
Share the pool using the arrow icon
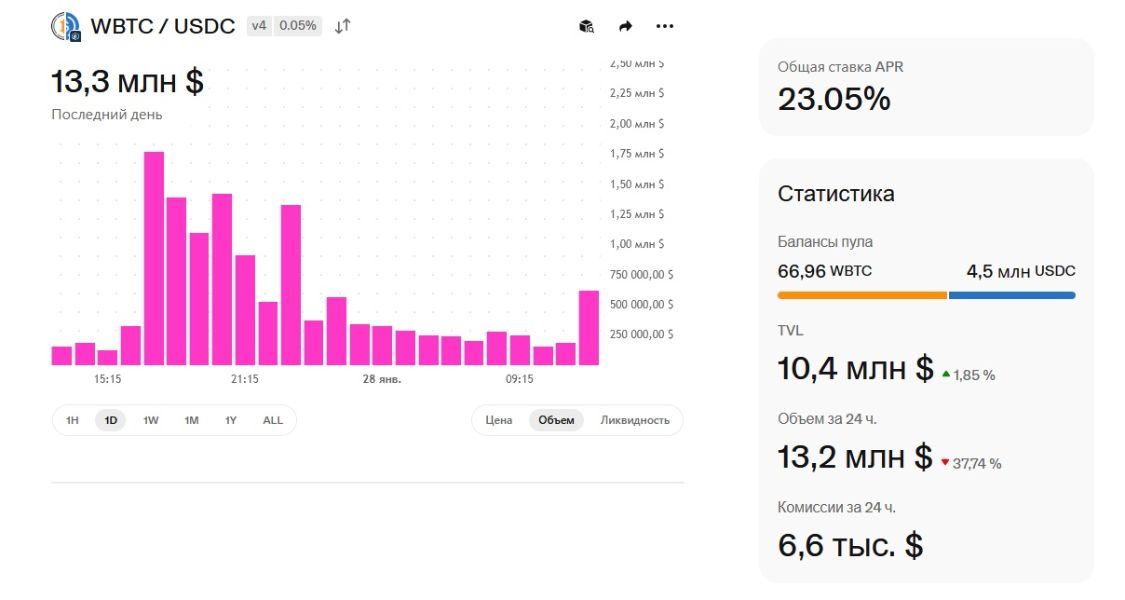point(625,26)
